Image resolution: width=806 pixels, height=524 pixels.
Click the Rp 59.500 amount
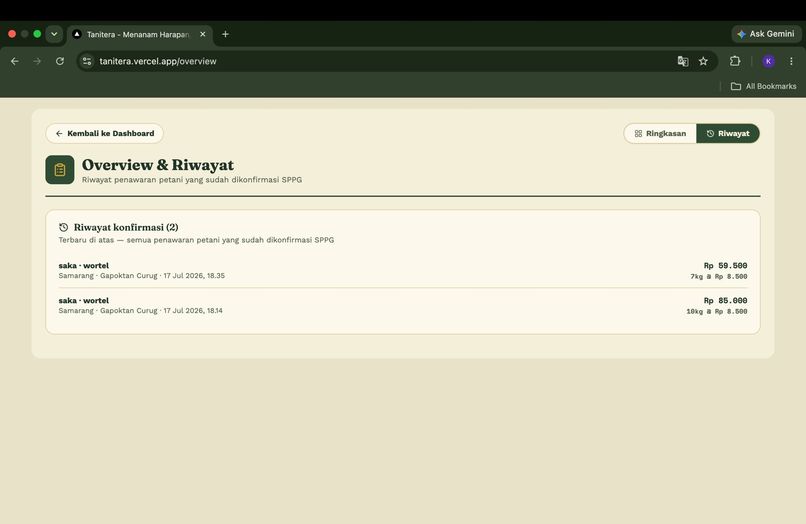[x=725, y=265]
